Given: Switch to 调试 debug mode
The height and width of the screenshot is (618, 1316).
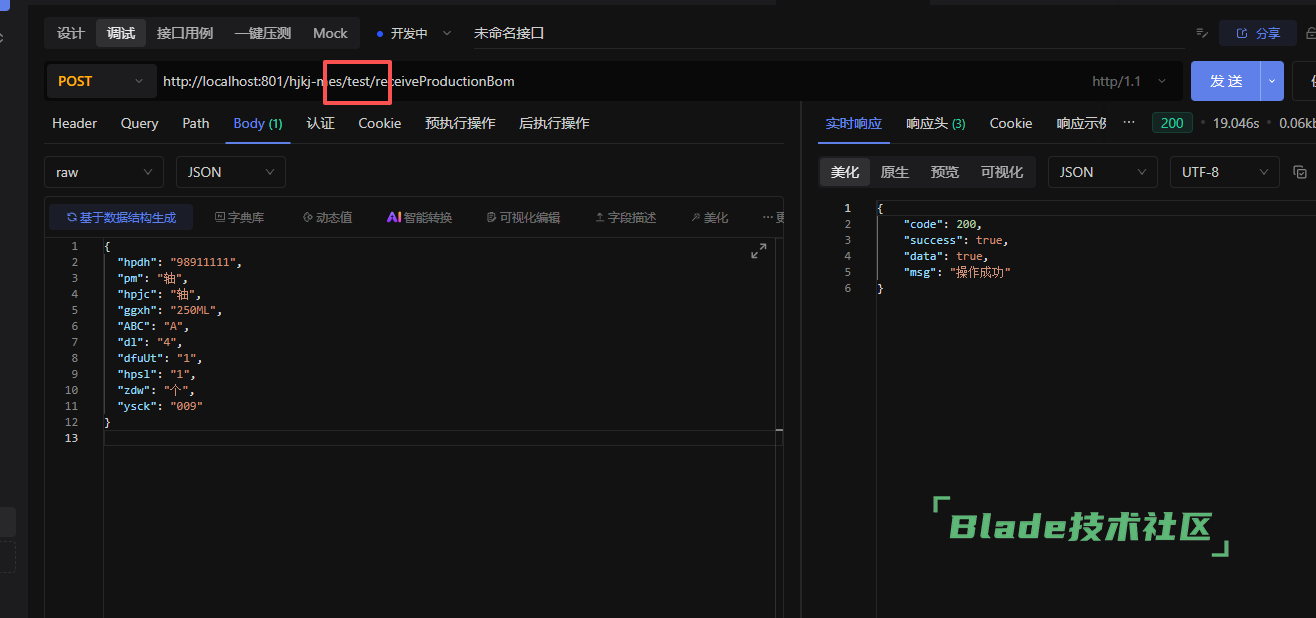Looking at the screenshot, I should point(121,33).
